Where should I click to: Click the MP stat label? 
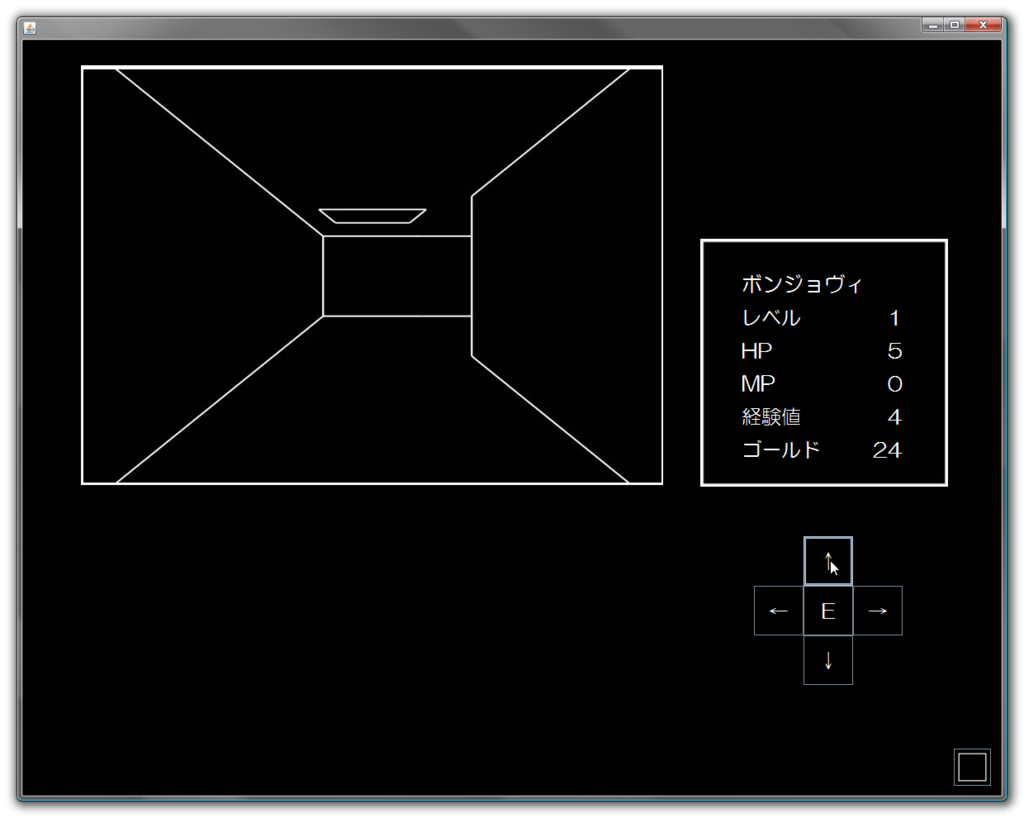tap(758, 384)
